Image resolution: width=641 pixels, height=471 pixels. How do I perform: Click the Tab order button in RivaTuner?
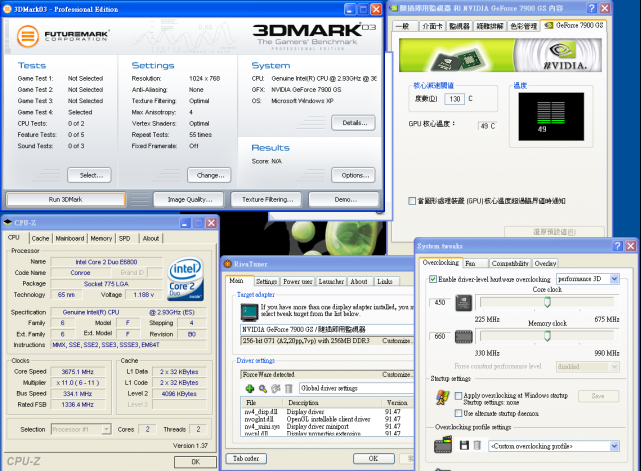tap(246, 459)
